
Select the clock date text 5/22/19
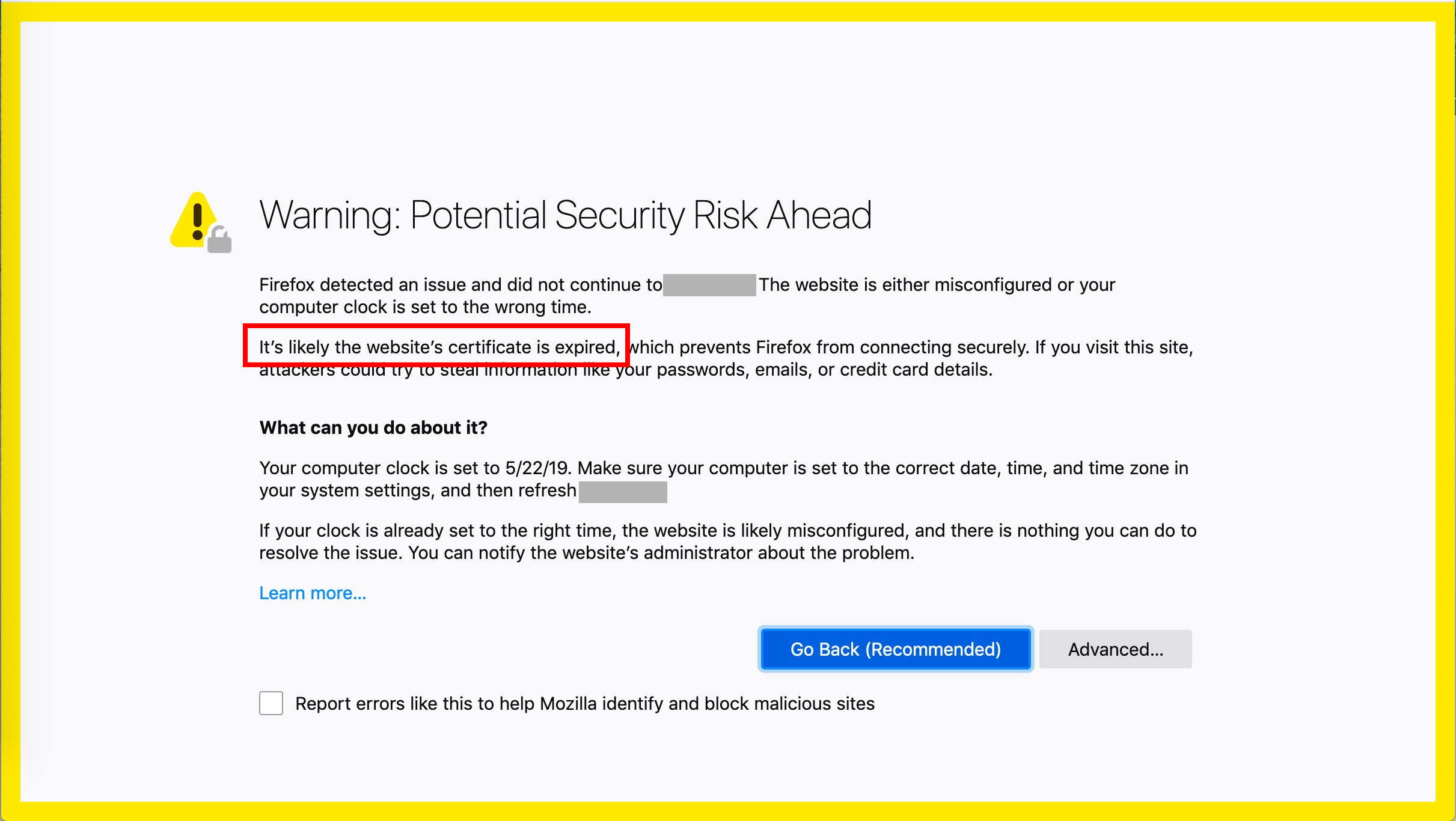534,468
